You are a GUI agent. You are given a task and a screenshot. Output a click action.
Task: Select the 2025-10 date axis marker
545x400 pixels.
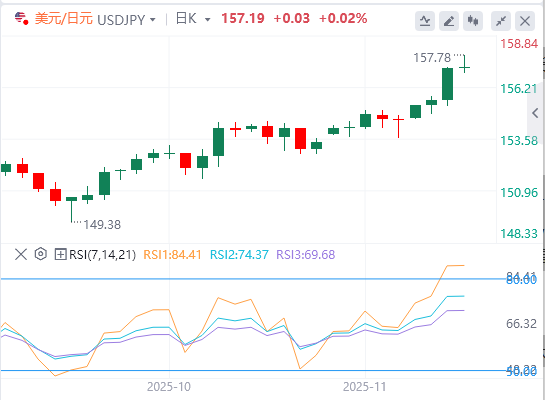point(169,387)
